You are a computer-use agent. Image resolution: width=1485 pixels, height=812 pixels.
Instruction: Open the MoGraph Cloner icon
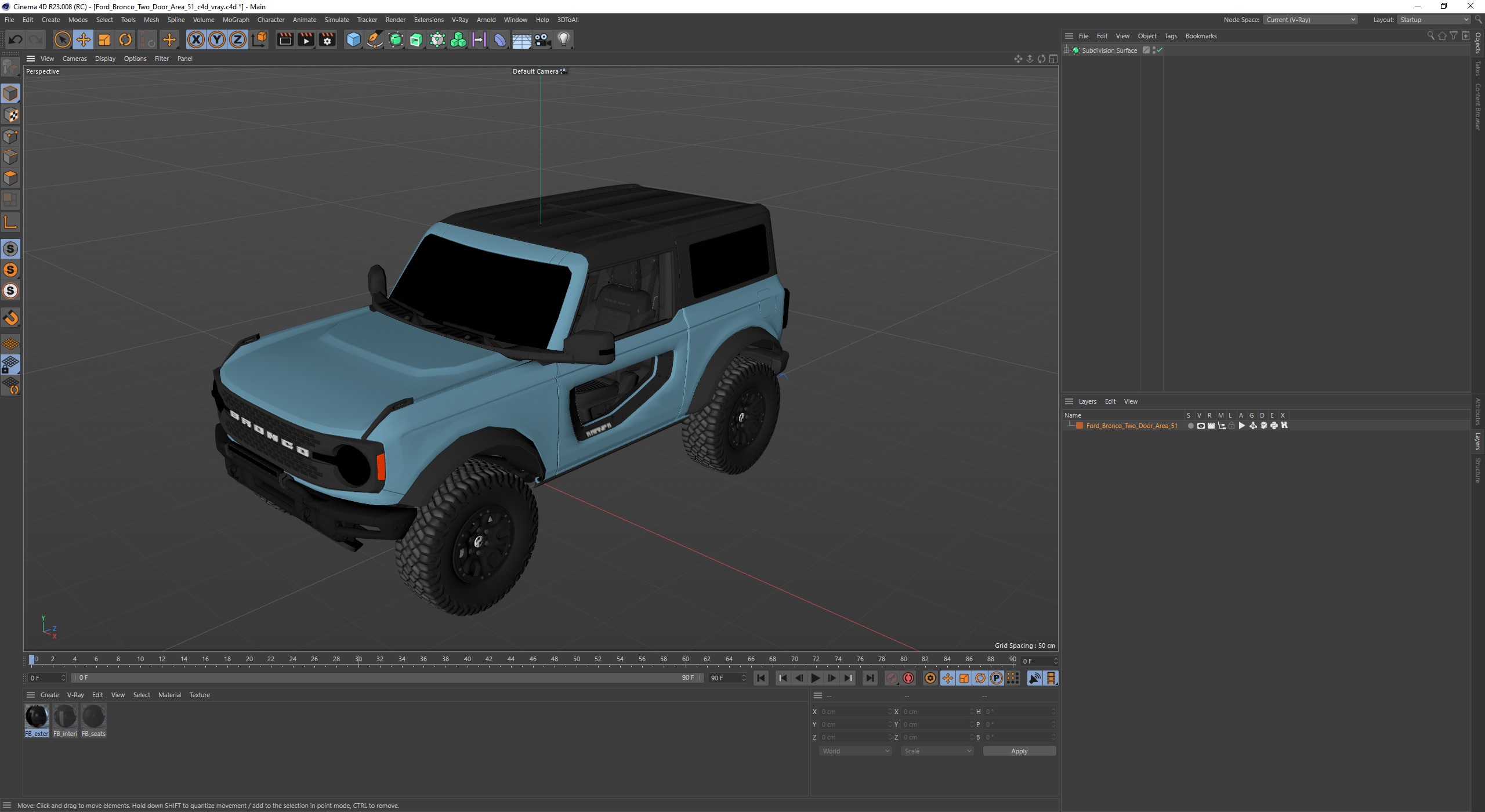tap(437, 39)
